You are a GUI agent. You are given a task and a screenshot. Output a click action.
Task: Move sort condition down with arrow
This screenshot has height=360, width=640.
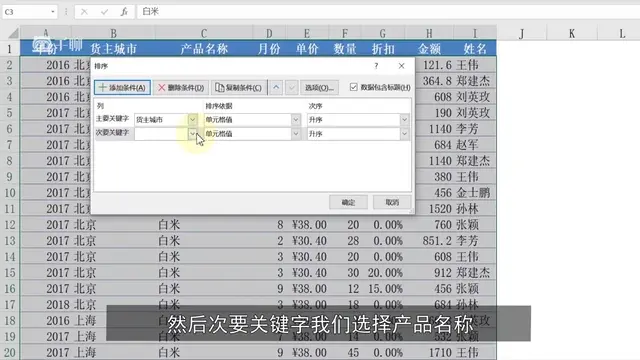point(291,87)
